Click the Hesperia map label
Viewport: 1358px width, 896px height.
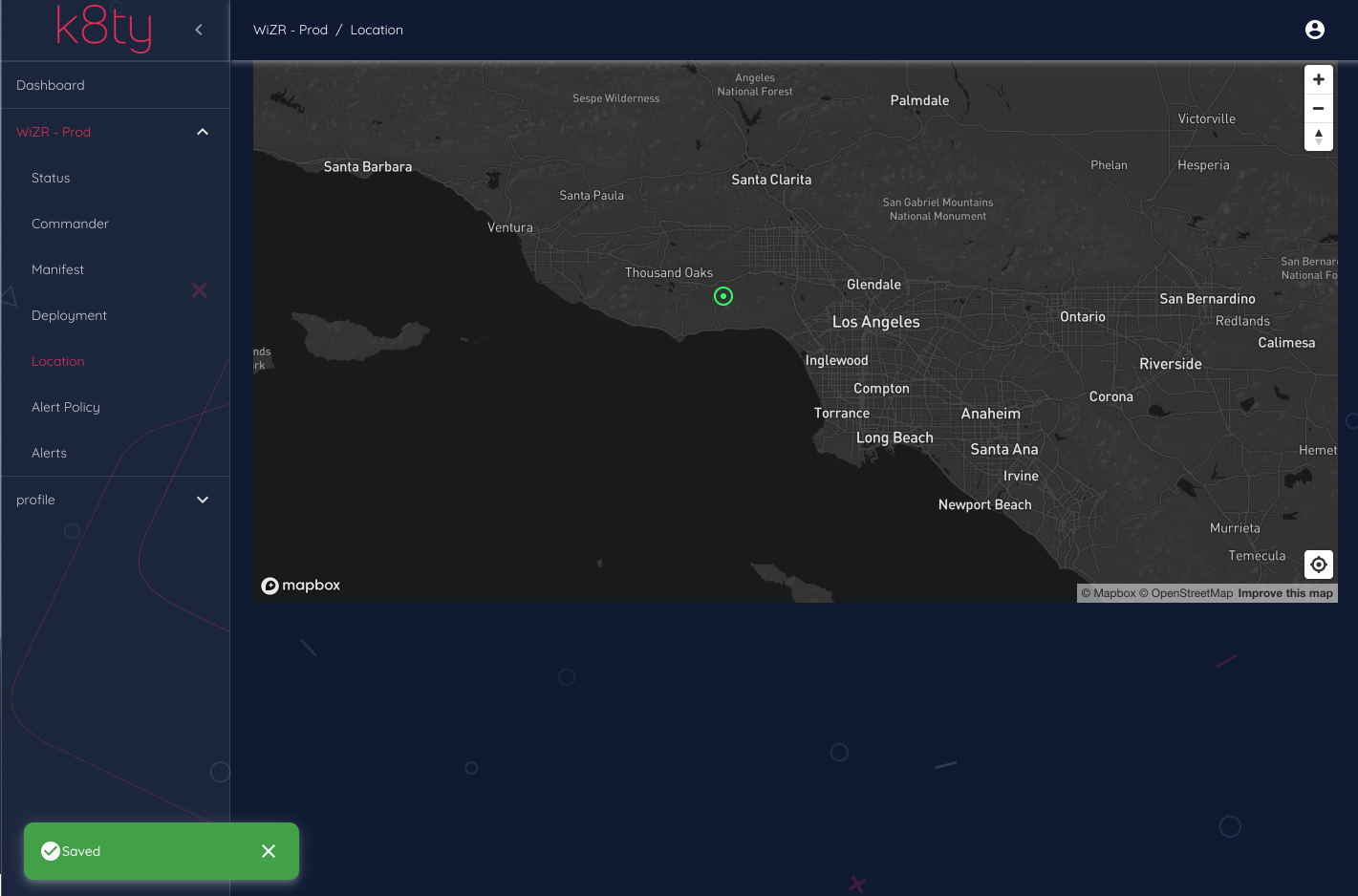(1204, 165)
